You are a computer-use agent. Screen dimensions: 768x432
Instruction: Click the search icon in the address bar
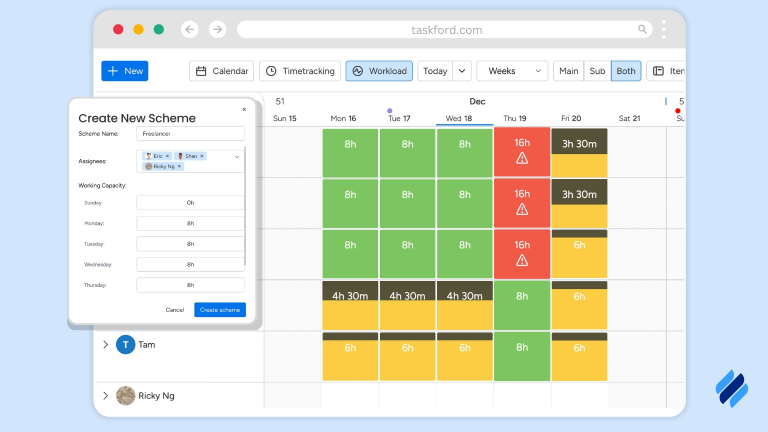click(642, 29)
